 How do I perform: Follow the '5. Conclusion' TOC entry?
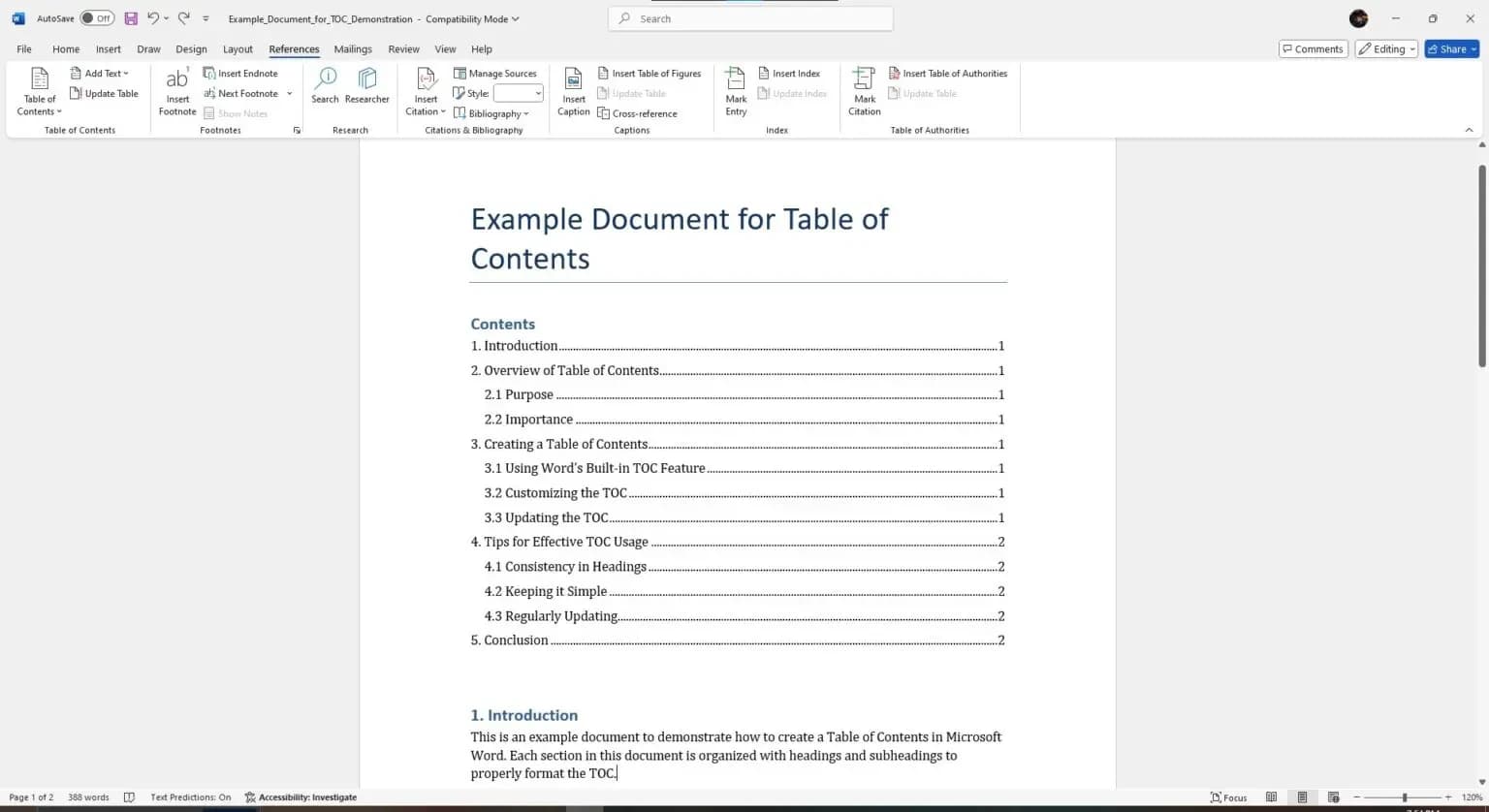[x=737, y=640]
